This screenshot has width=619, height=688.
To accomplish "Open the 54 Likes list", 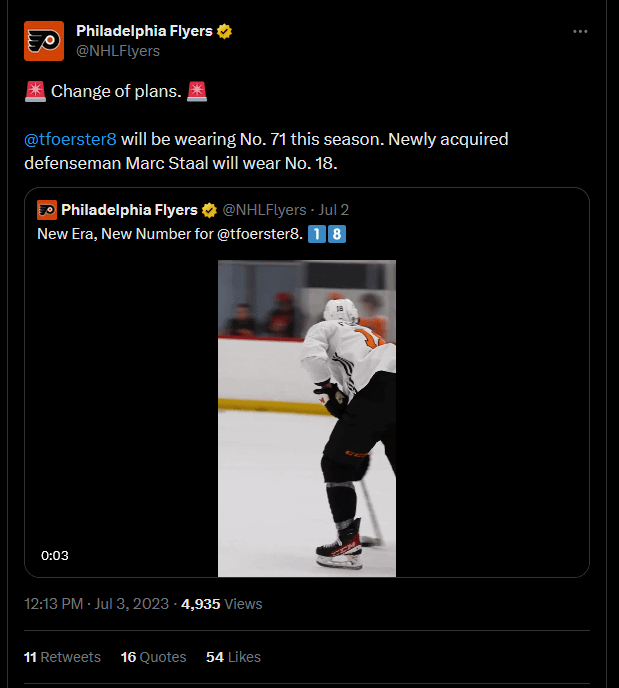I will (233, 657).
